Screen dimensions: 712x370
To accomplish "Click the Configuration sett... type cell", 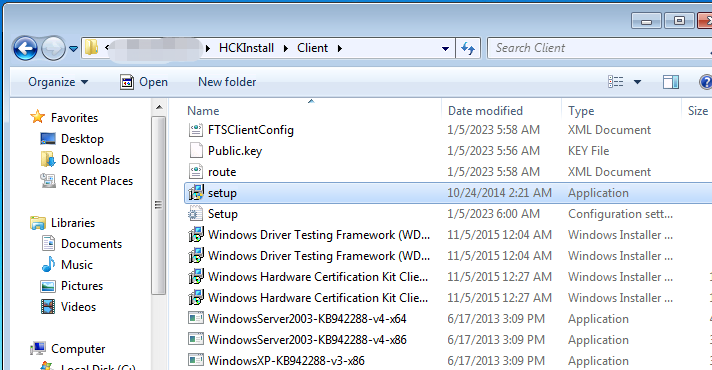I will (620, 214).
